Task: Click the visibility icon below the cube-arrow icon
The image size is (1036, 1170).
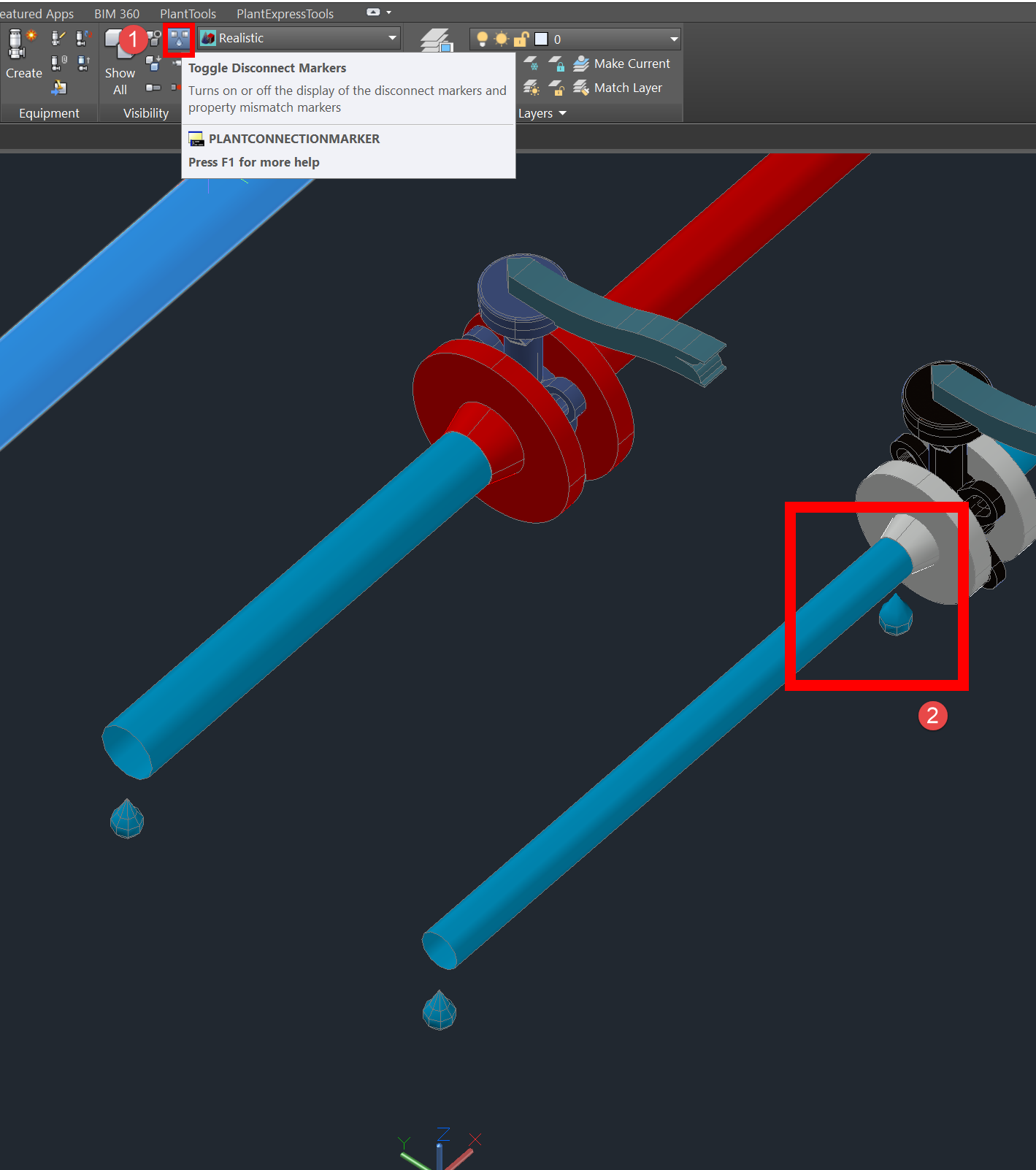Action: pyautogui.click(x=153, y=88)
